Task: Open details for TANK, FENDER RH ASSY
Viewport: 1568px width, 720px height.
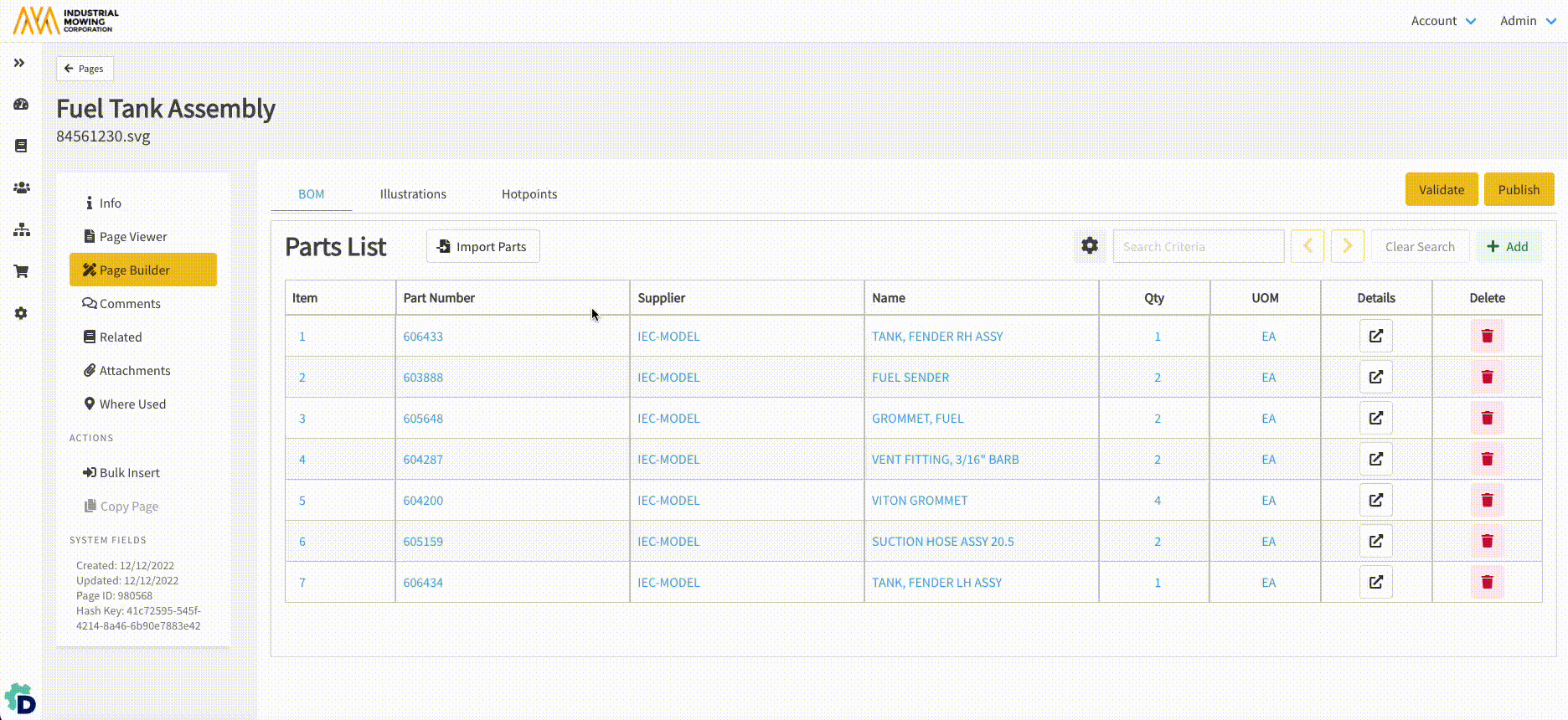Action: 1375,337
